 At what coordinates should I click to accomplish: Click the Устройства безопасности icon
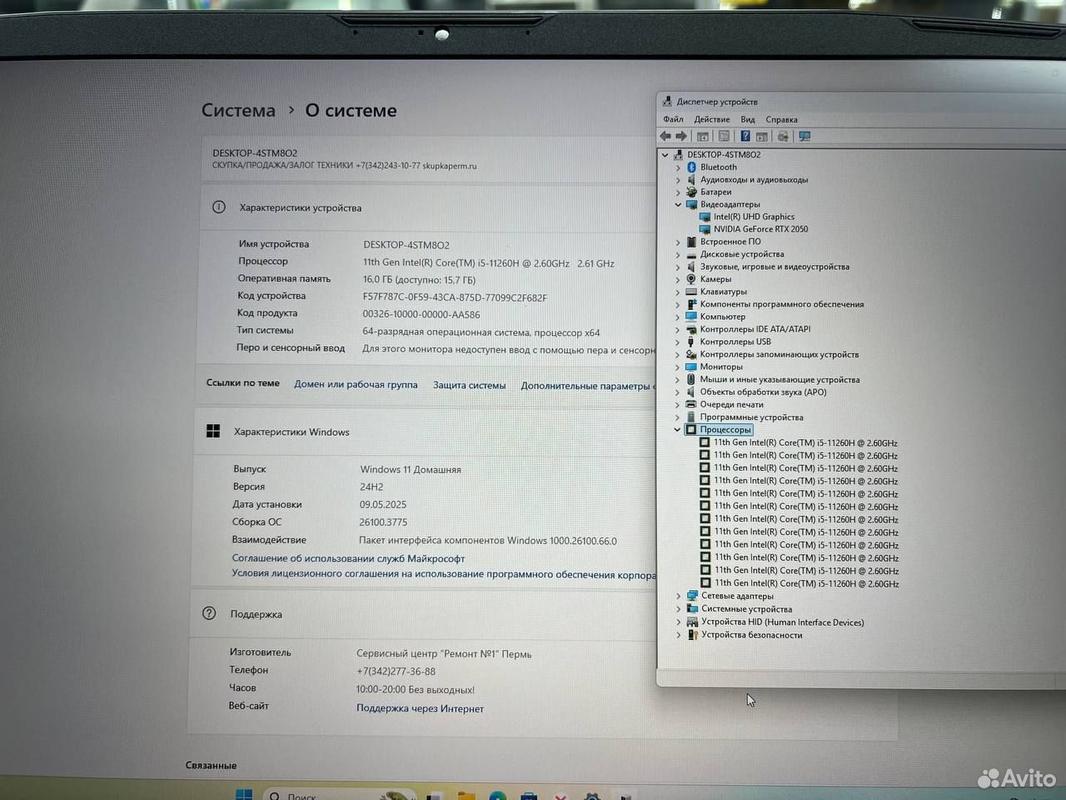tap(693, 635)
